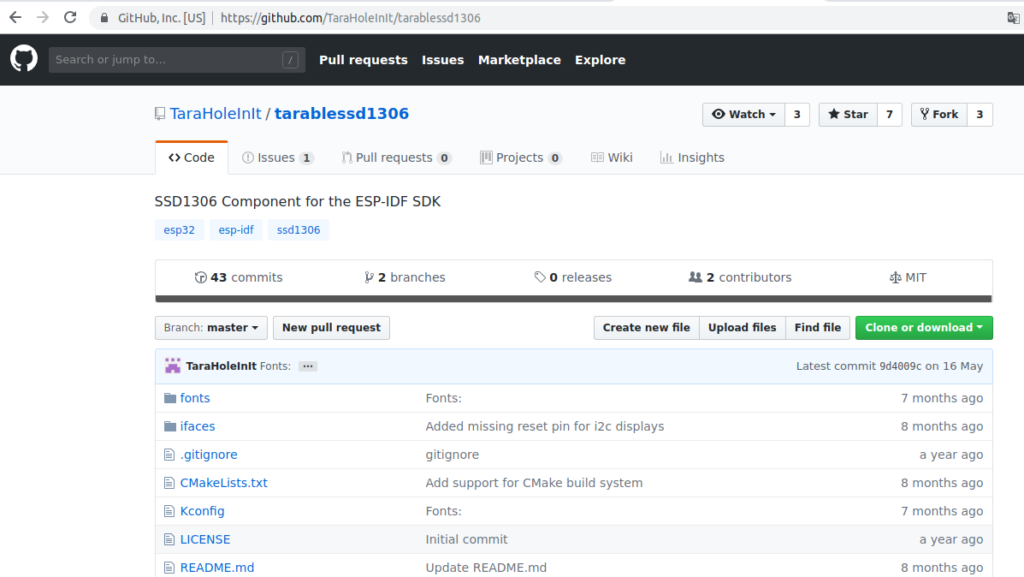Open the TaraHoleInIt owner link
This screenshot has height=577, width=1024.
pos(216,114)
